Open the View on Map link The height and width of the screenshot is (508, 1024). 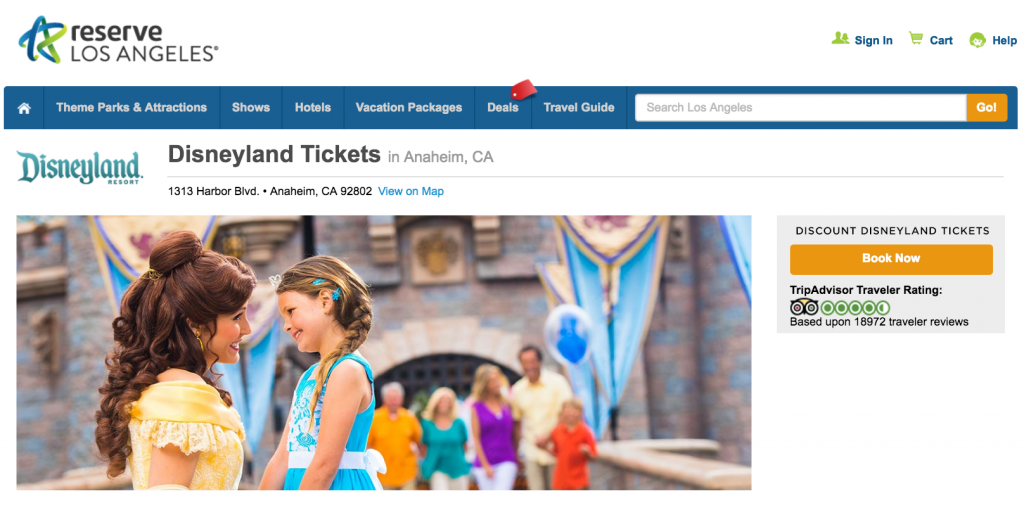click(411, 191)
